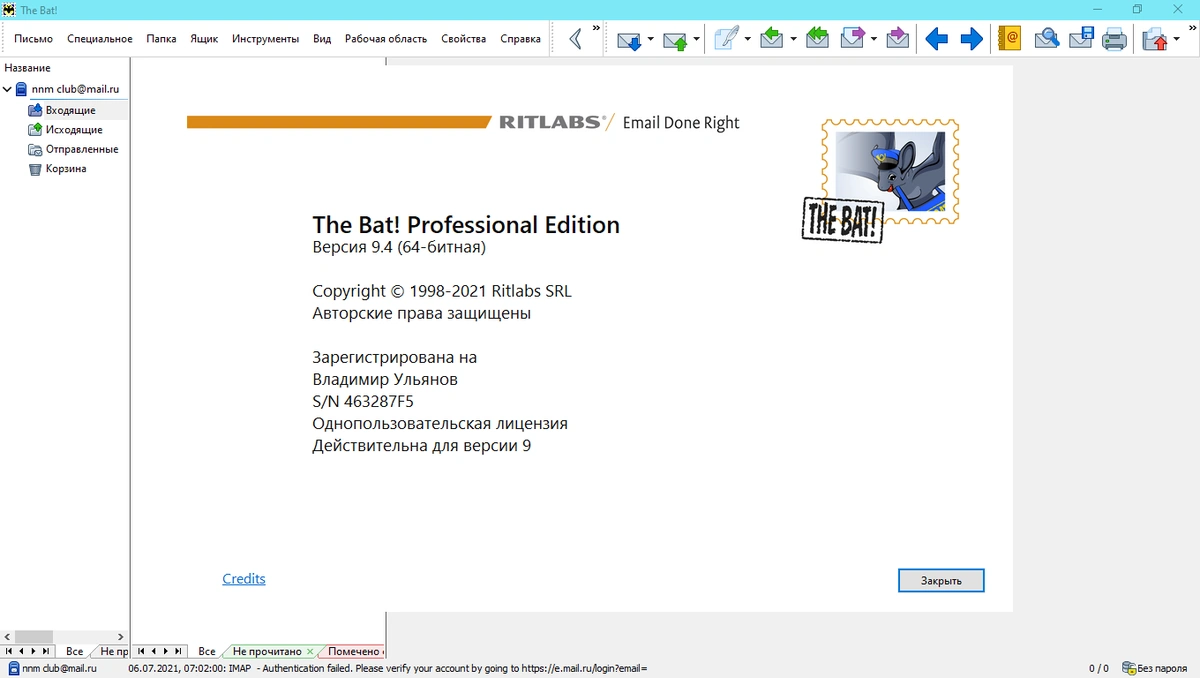Open the Ящик menu

[x=204, y=39]
